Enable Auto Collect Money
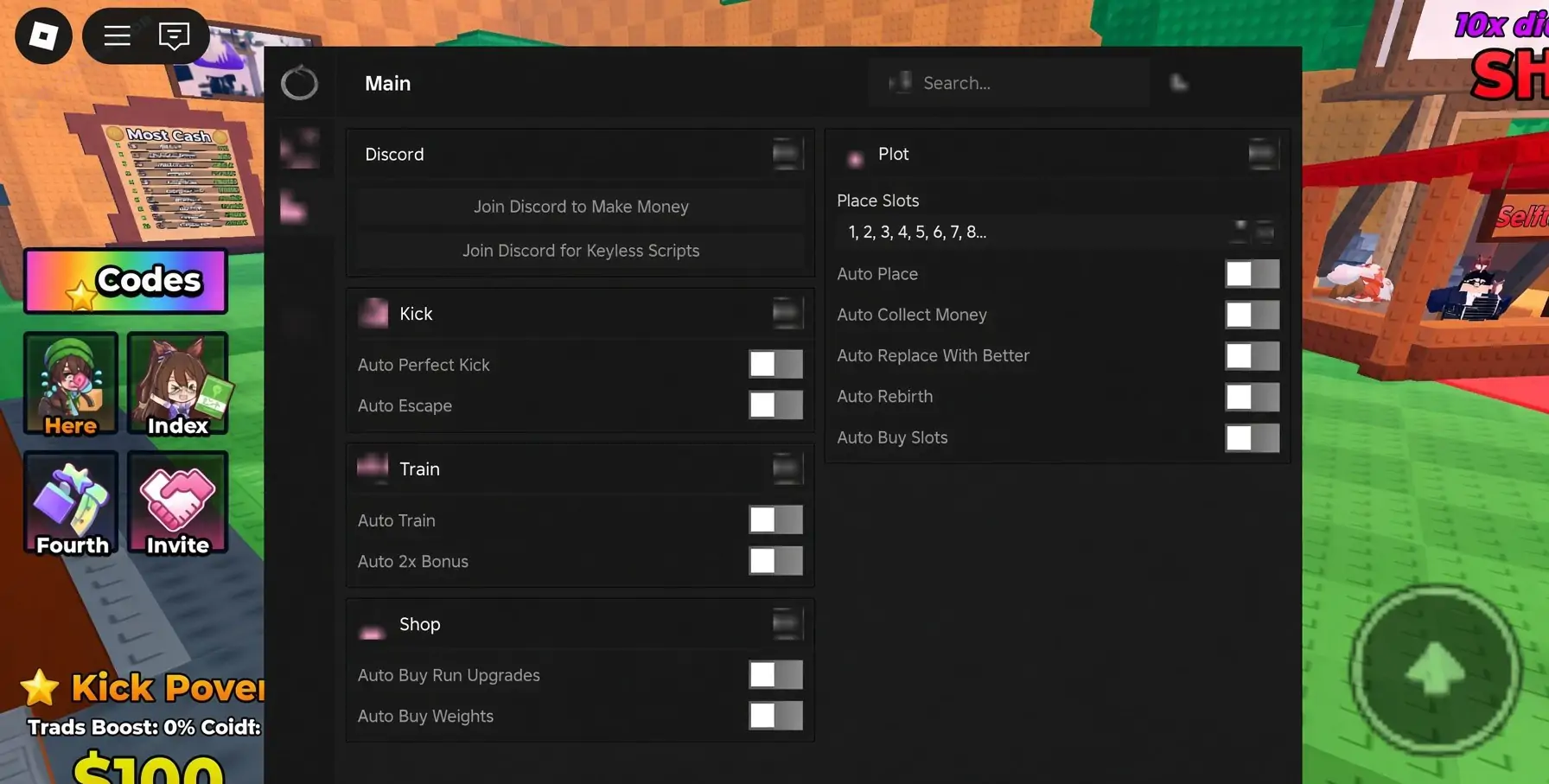 click(1252, 315)
